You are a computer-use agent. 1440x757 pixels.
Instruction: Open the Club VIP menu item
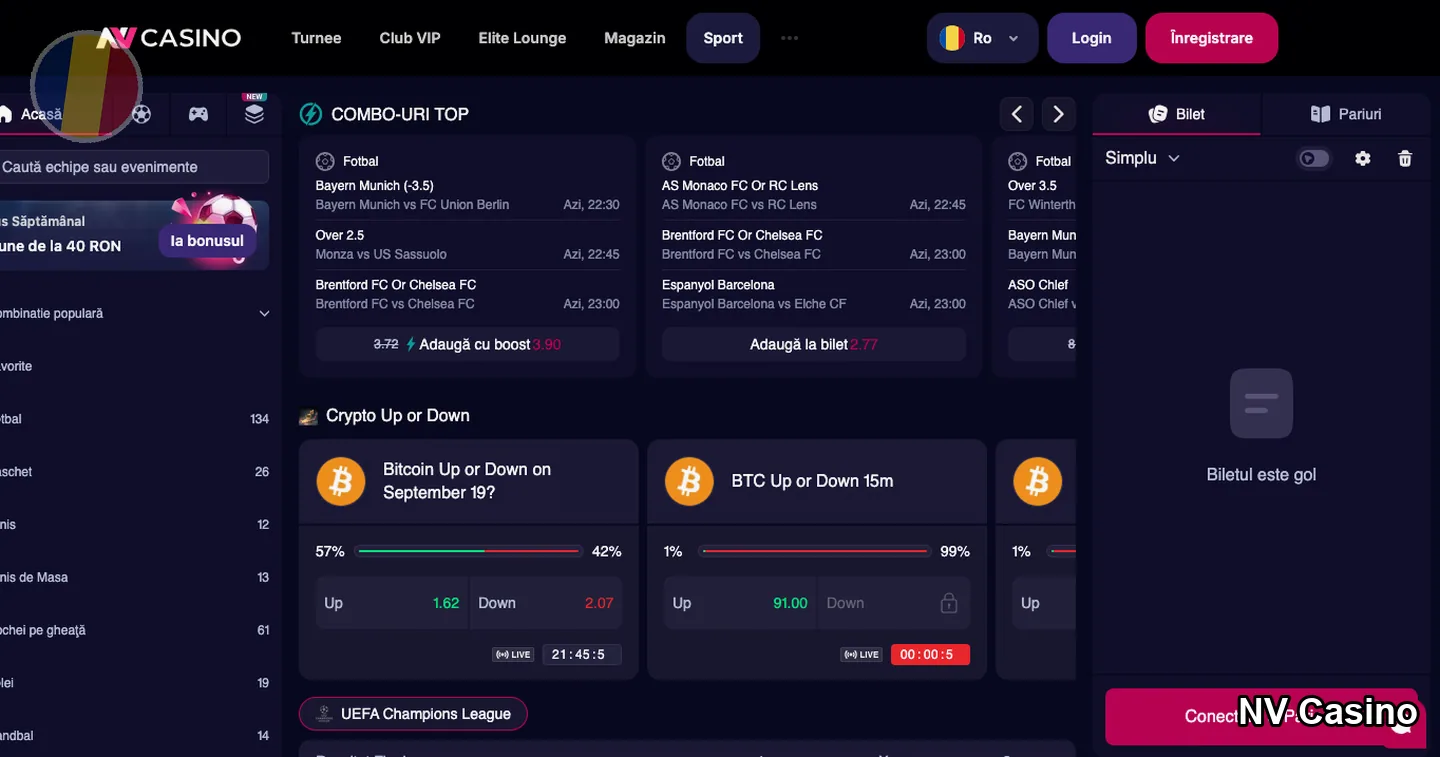(410, 38)
